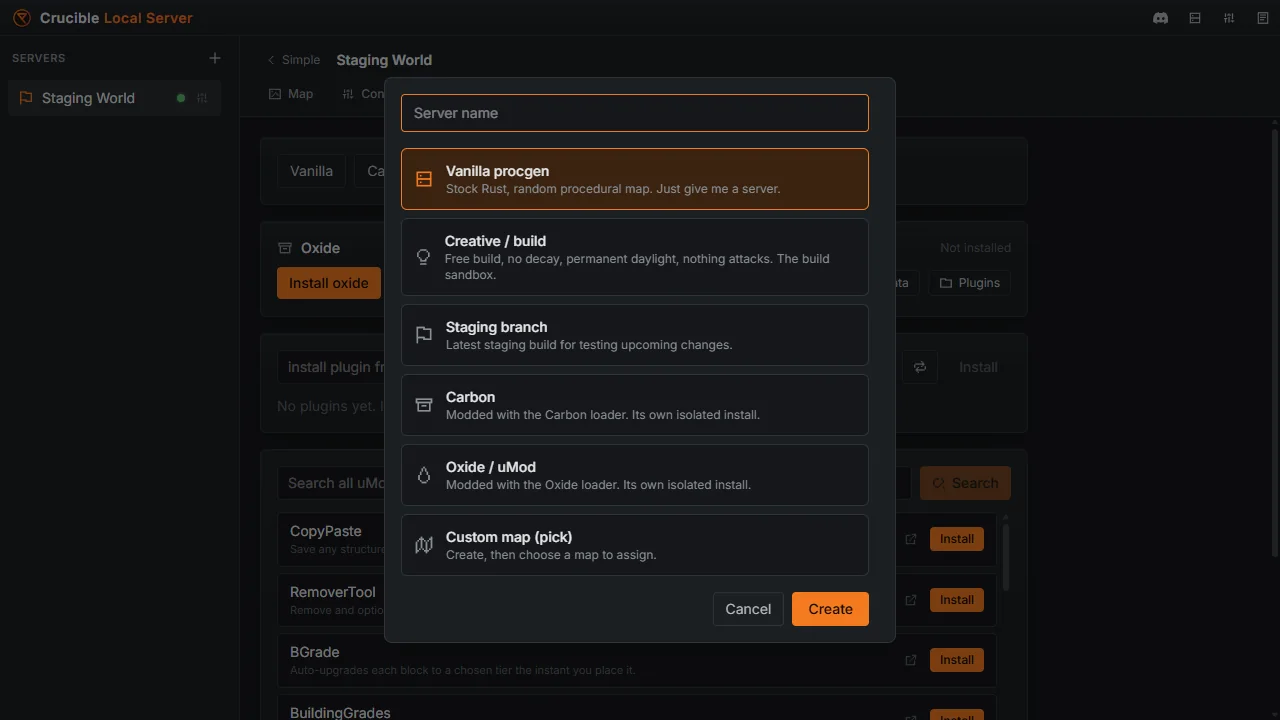The image size is (1280, 720).
Task: Click the Crucible logo icon
Action: tap(22, 18)
